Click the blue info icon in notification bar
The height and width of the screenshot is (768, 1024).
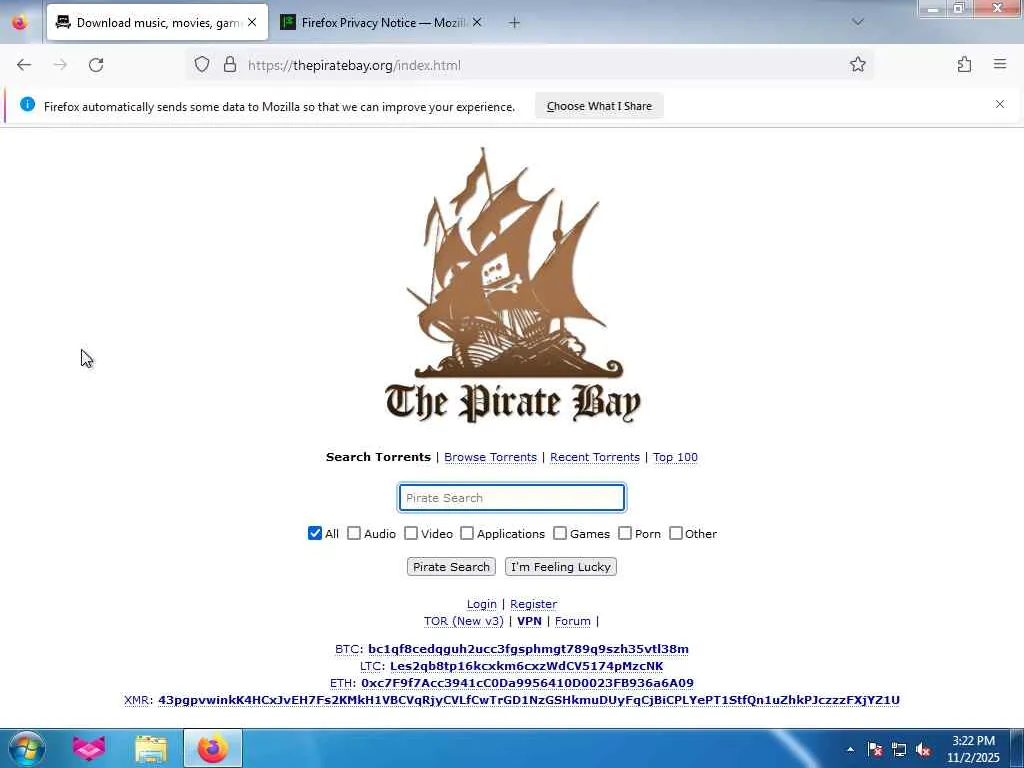[27, 104]
